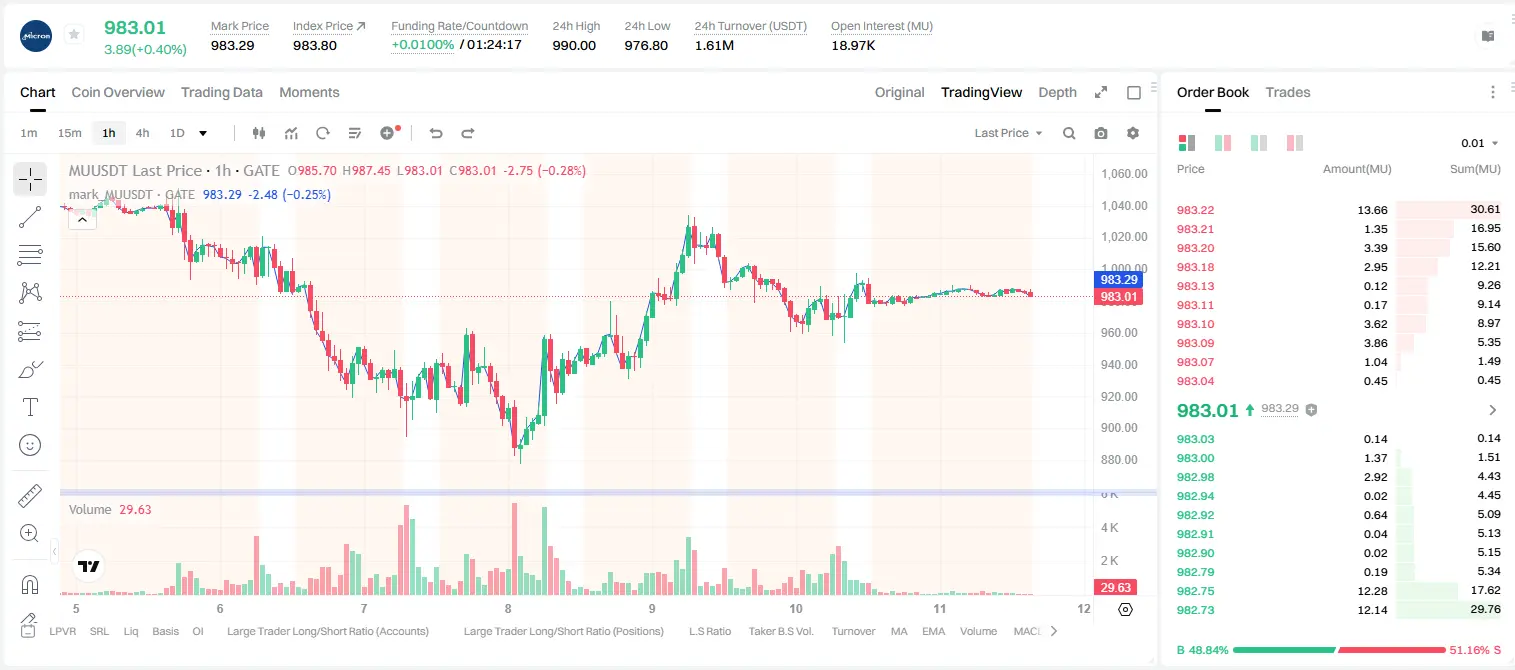The height and width of the screenshot is (670, 1515).
Task: Select the ruler measure tool
Action: [30, 496]
